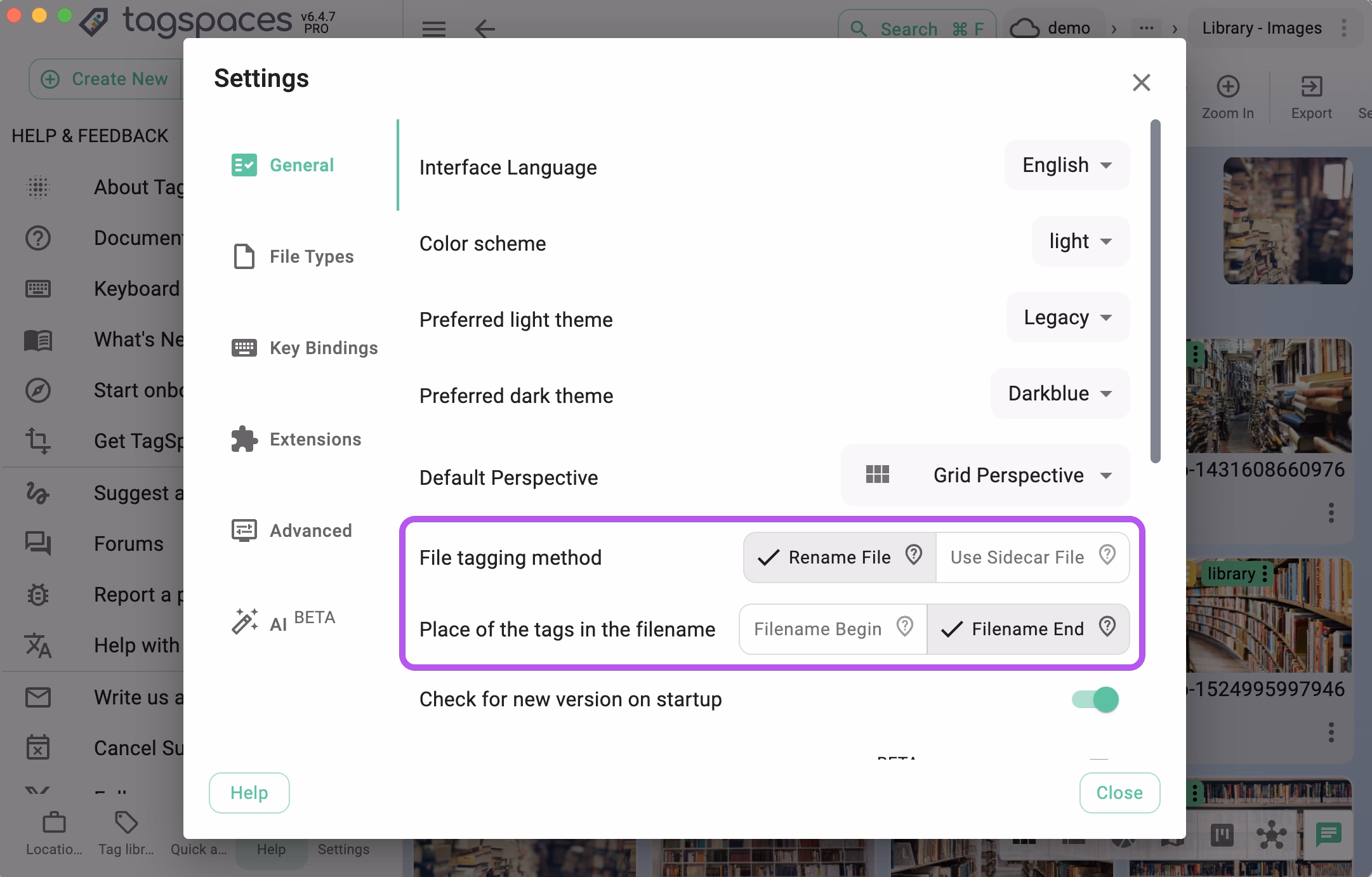The image size is (1372, 877).
Task: Select the File Types settings icon
Action: (x=244, y=256)
